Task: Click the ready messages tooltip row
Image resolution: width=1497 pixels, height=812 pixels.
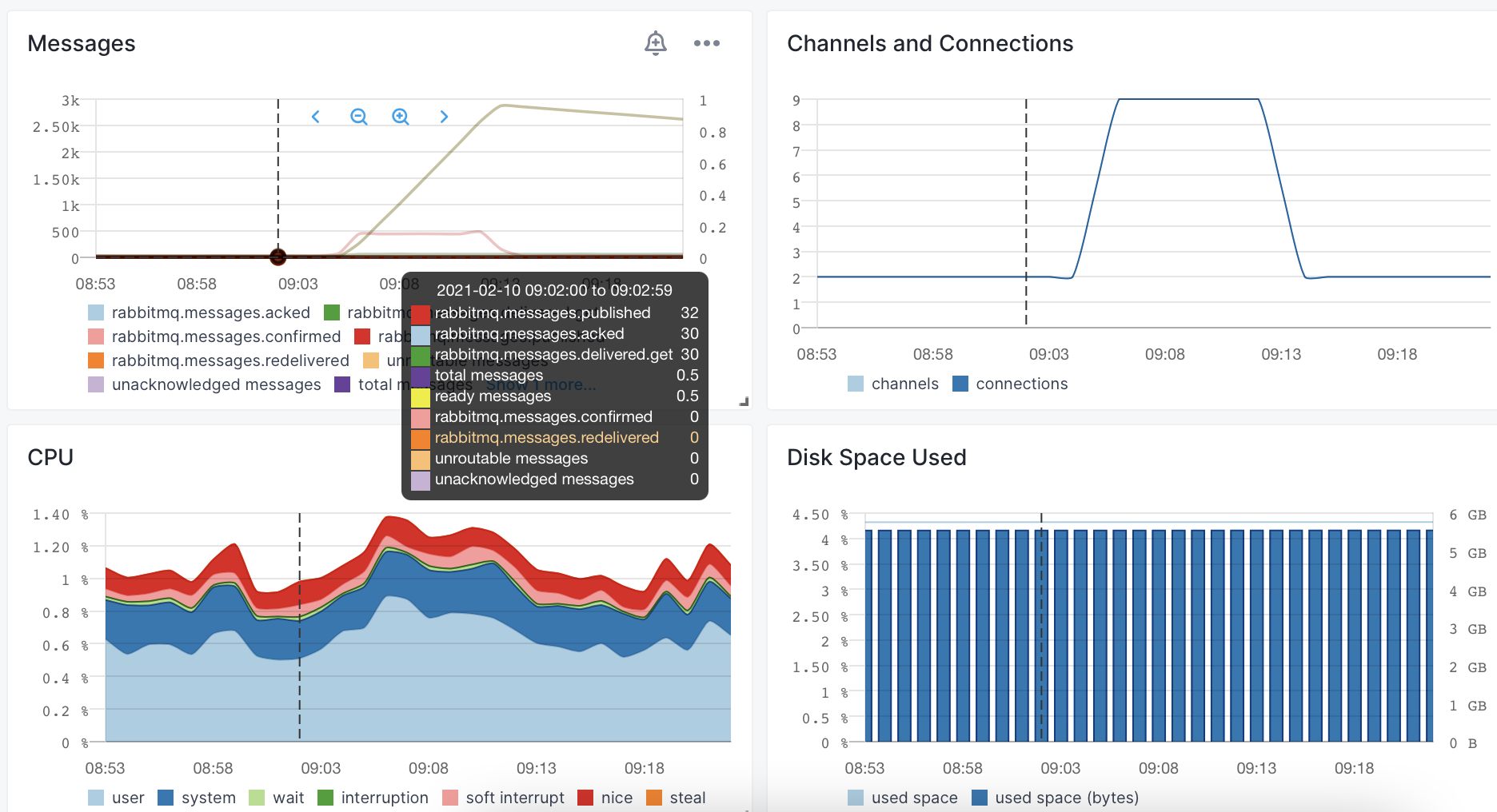Action: point(555,396)
